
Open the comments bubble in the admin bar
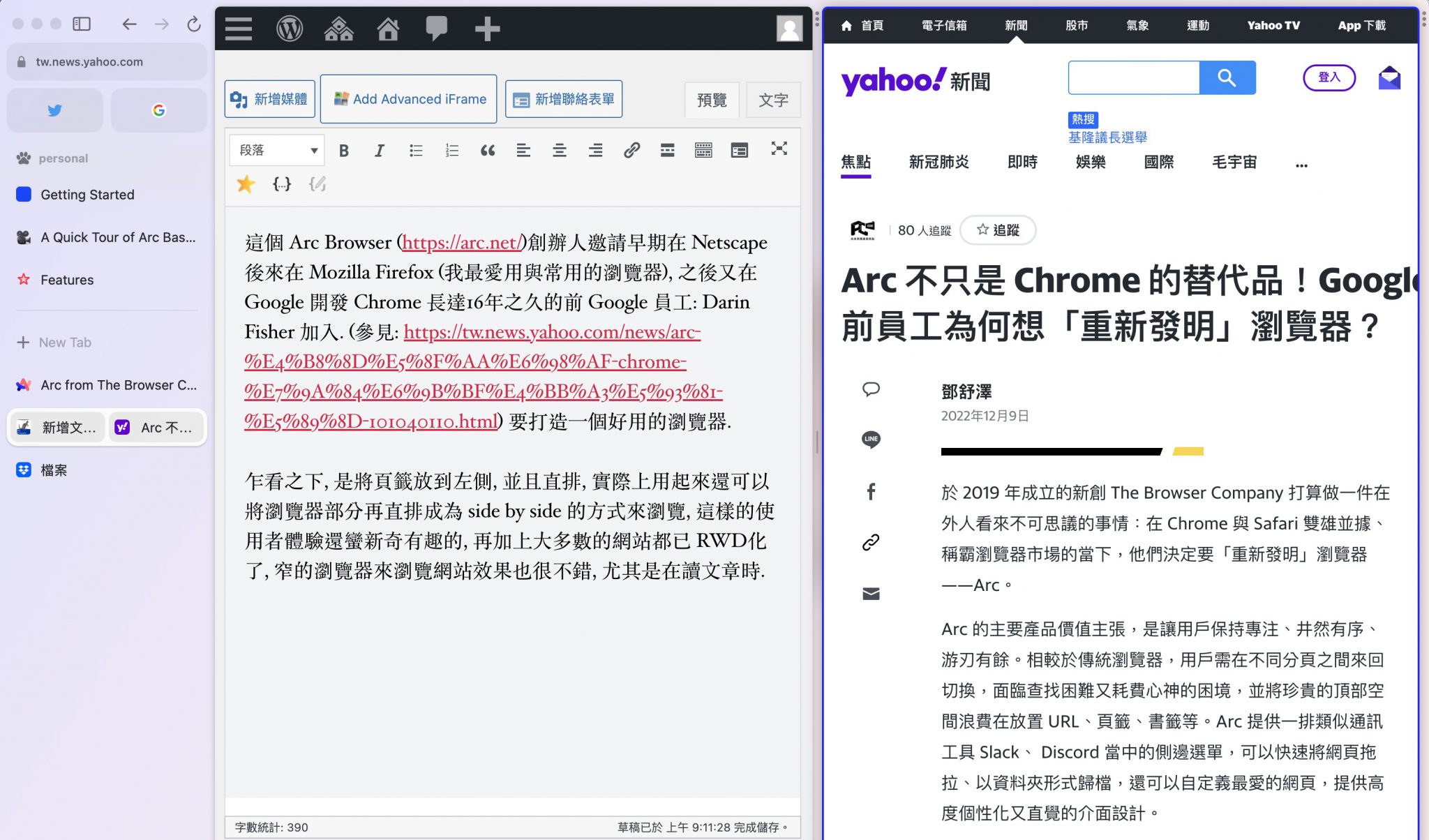coord(437,29)
